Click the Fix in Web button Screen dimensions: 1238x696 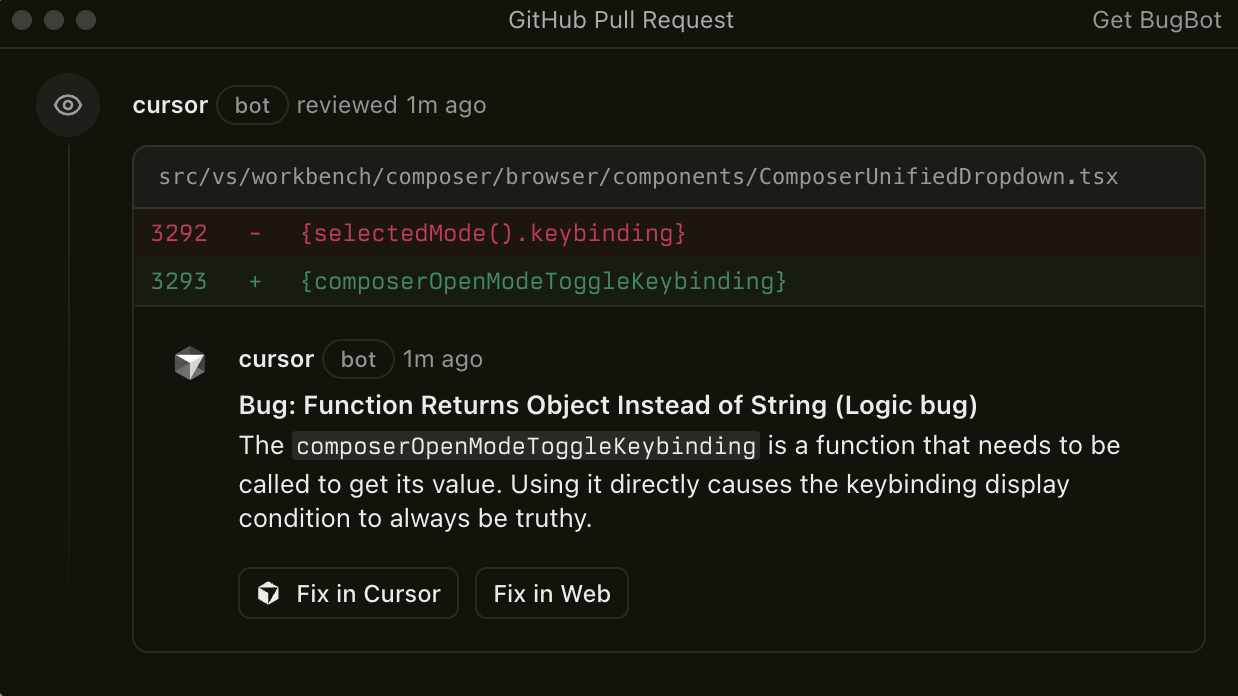[x=551, y=593]
